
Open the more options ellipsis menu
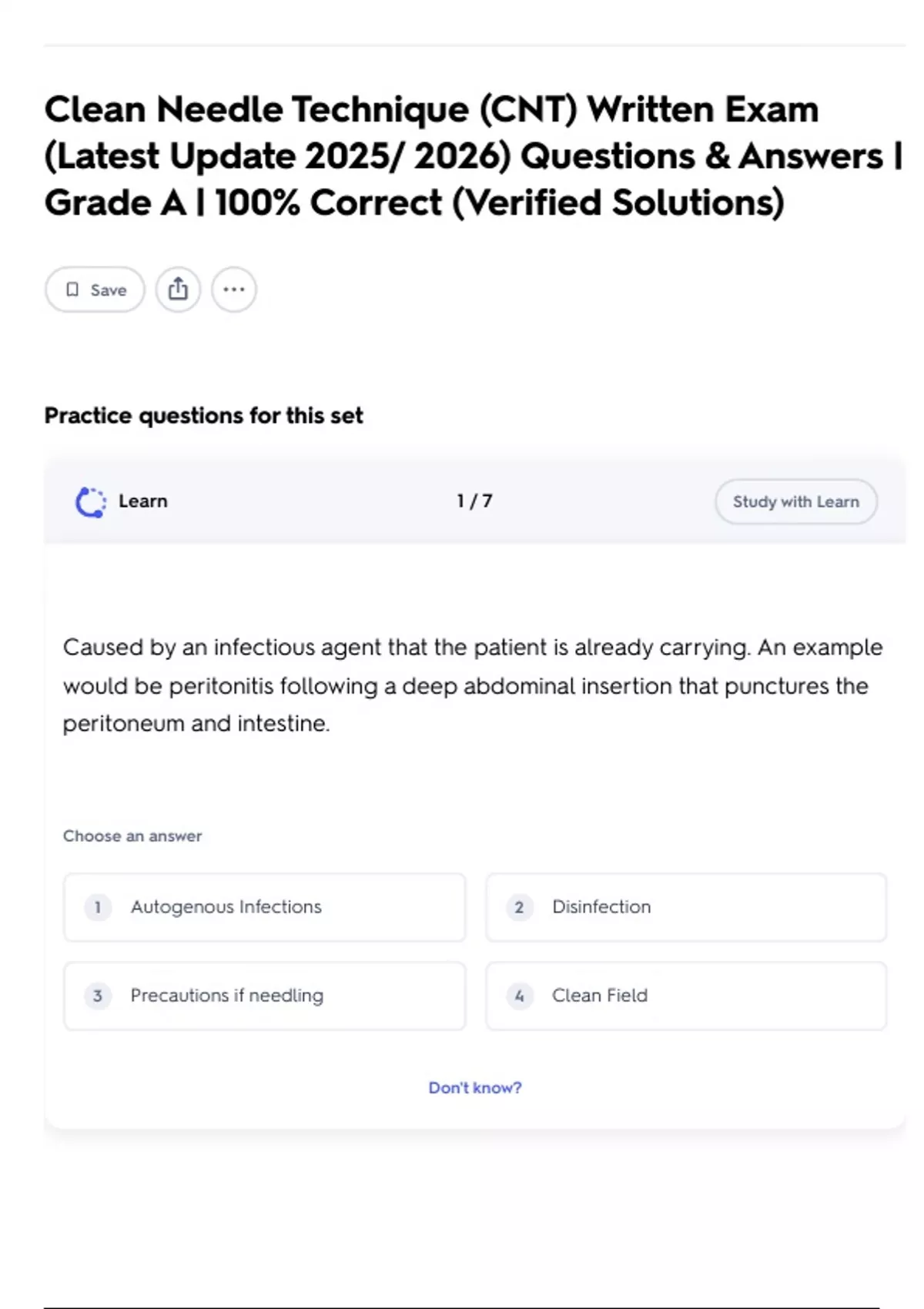click(x=234, y=290)
